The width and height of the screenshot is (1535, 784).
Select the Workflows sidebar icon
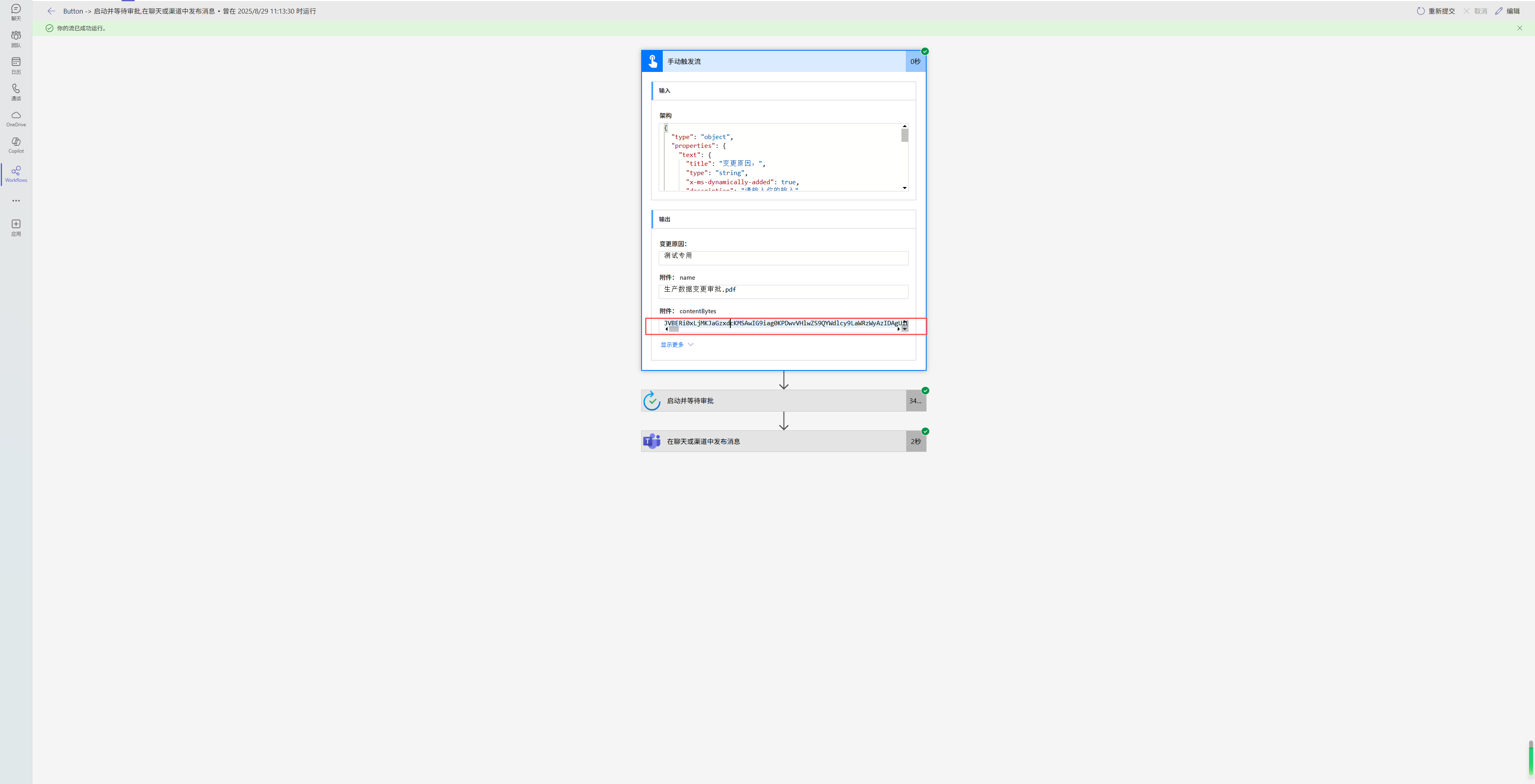tap(16, 174)
